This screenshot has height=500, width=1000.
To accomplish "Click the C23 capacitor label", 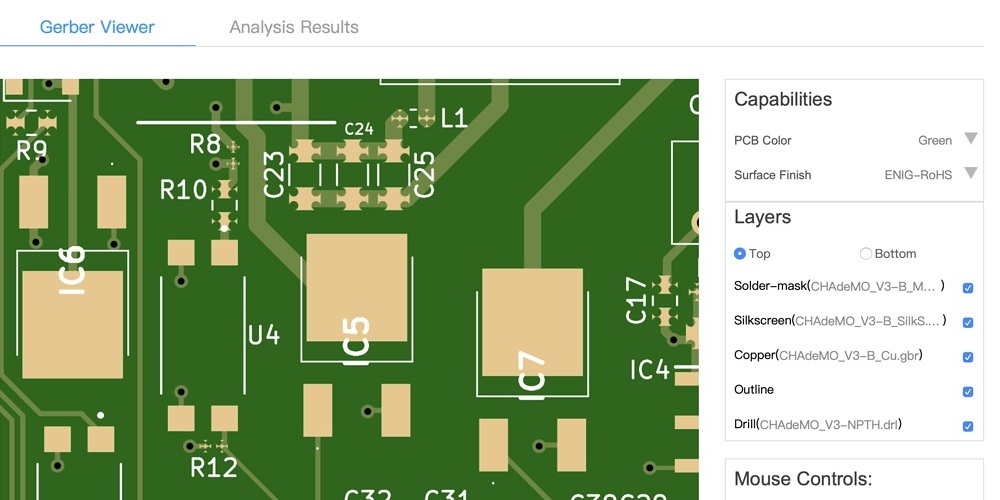I will [274, 174].
